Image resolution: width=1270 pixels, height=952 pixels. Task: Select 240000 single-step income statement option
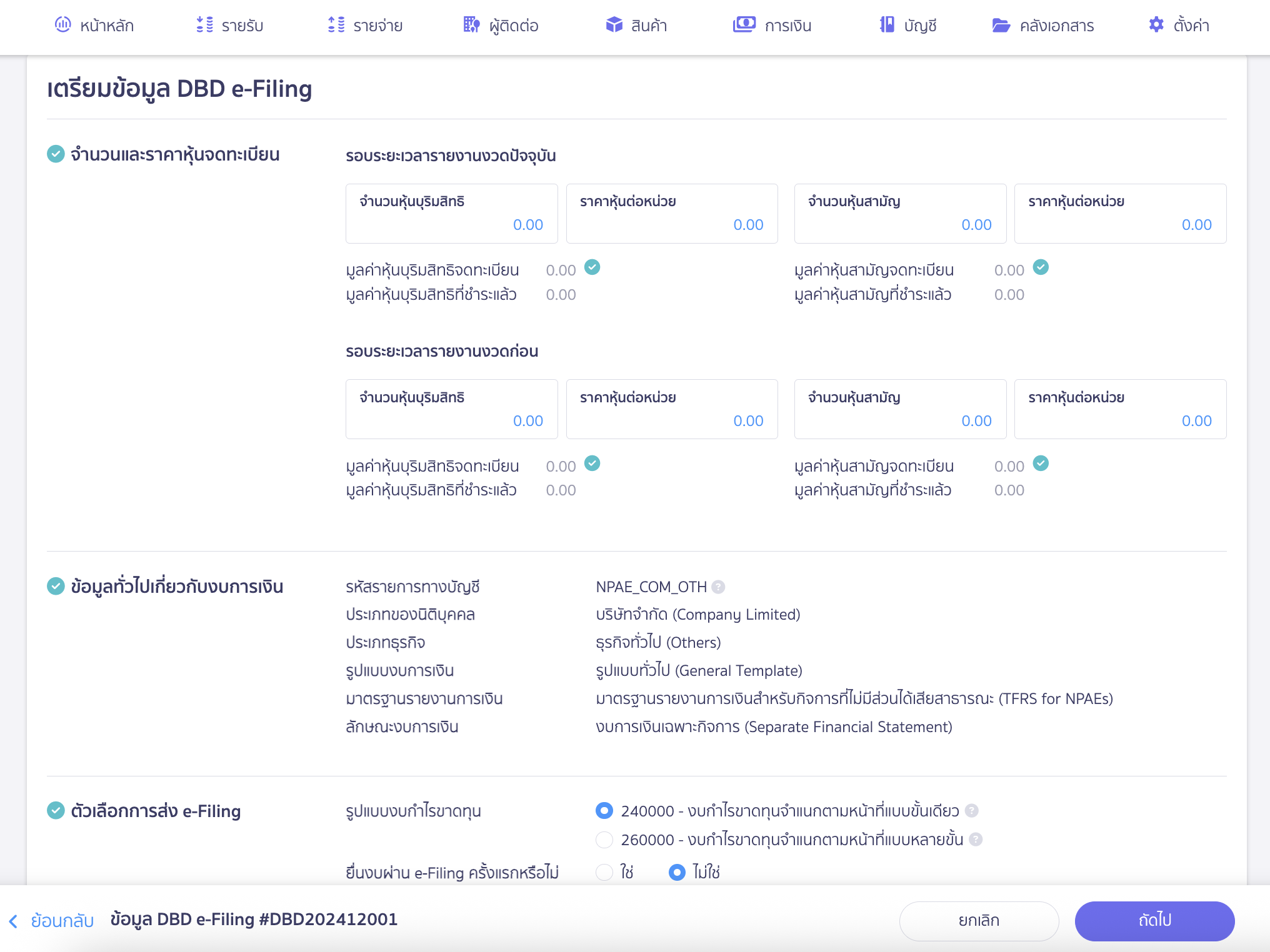[x=604, y=811]
